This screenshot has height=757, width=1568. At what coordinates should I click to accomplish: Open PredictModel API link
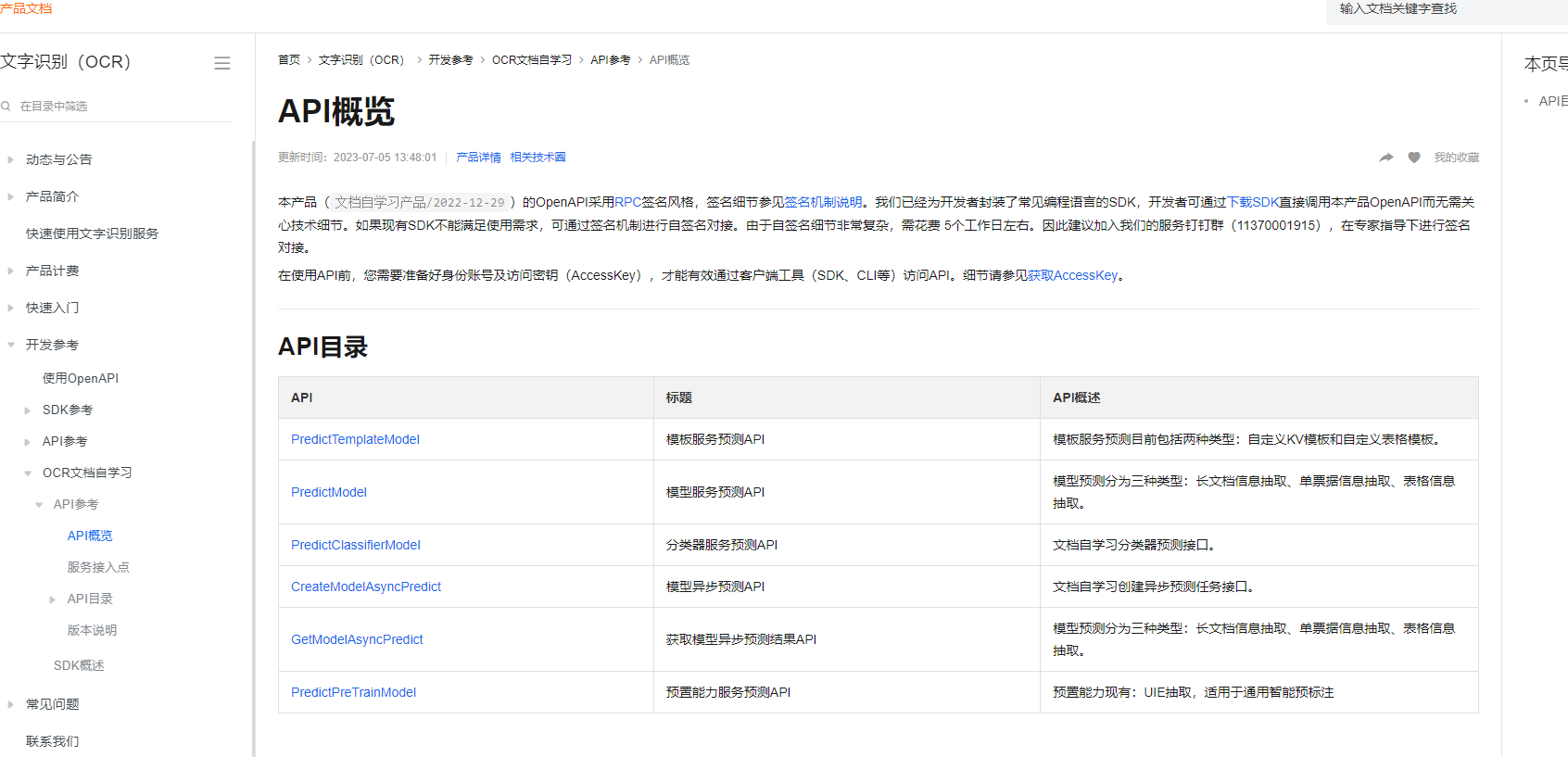[x=329, y=492]
